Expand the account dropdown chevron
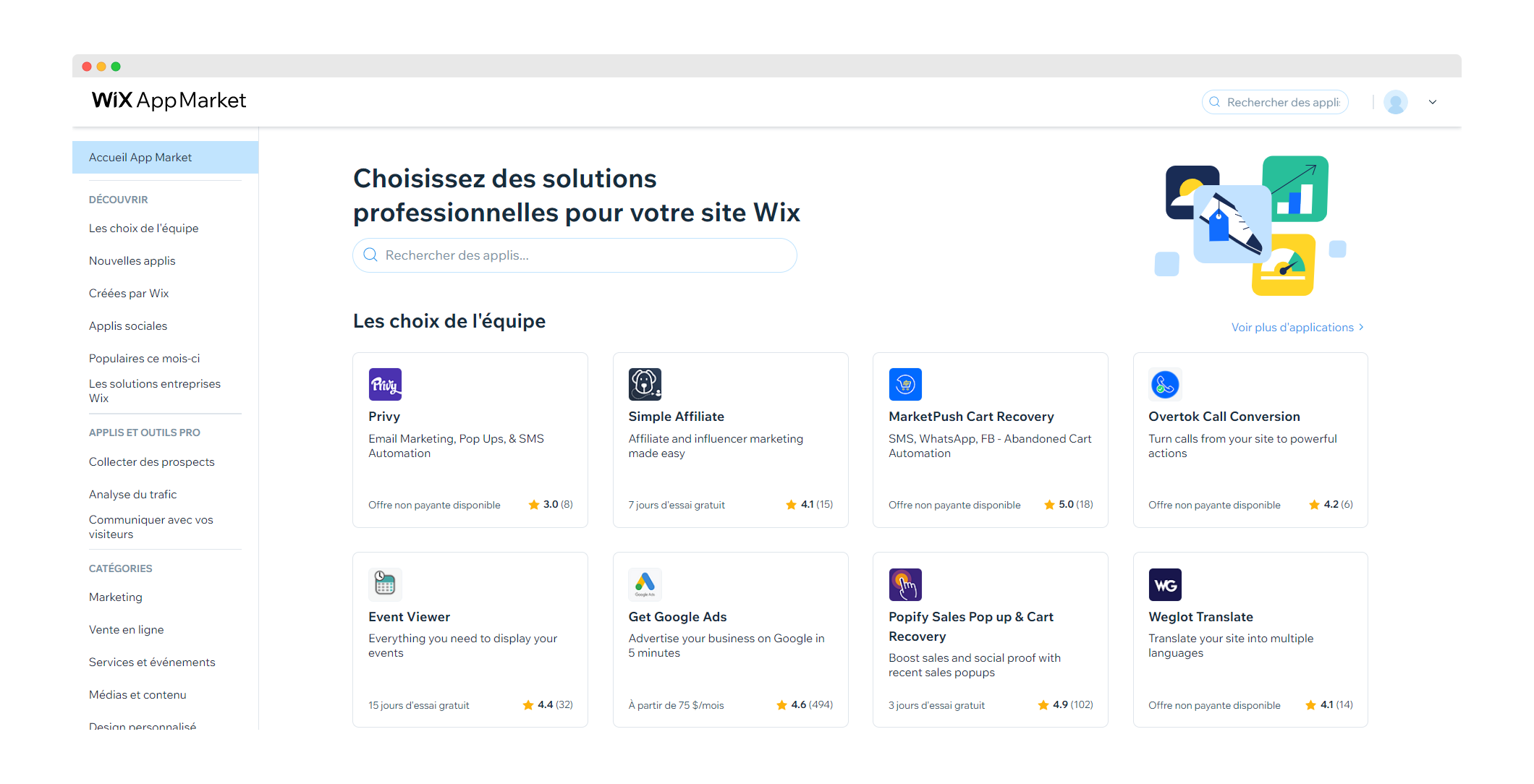This screenshot has width=1534, height=784. coord(1433,102)
